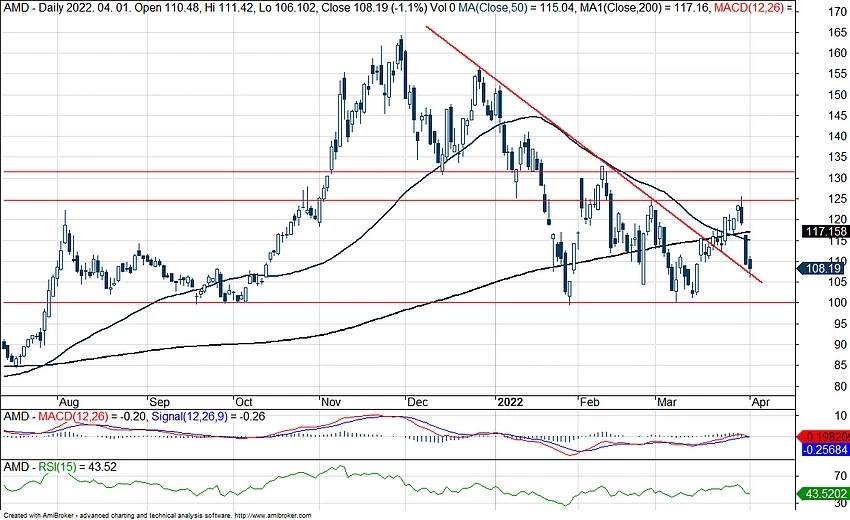
Task: Click the 'Close 108.19 (-1.1%)' header text
Action: point(373,8)
